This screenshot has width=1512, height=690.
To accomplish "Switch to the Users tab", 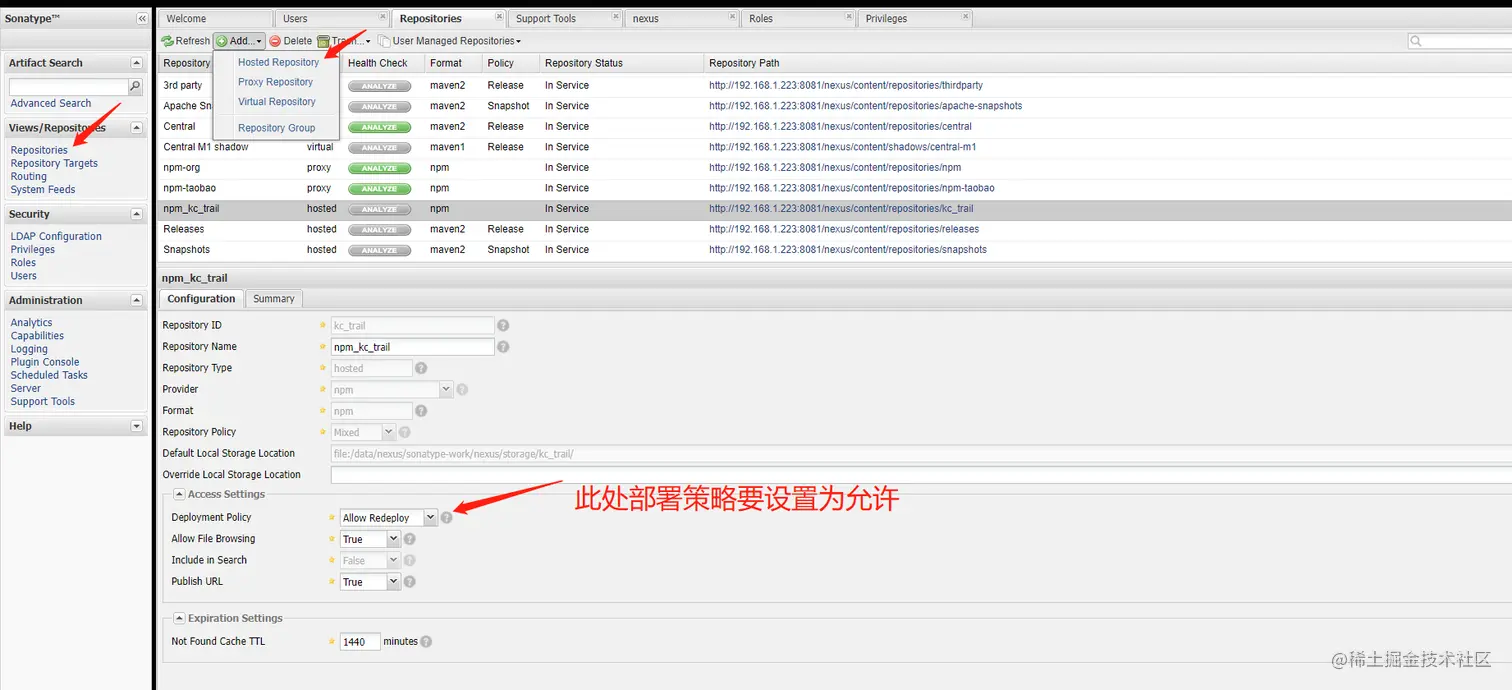I will click(332, 18).
